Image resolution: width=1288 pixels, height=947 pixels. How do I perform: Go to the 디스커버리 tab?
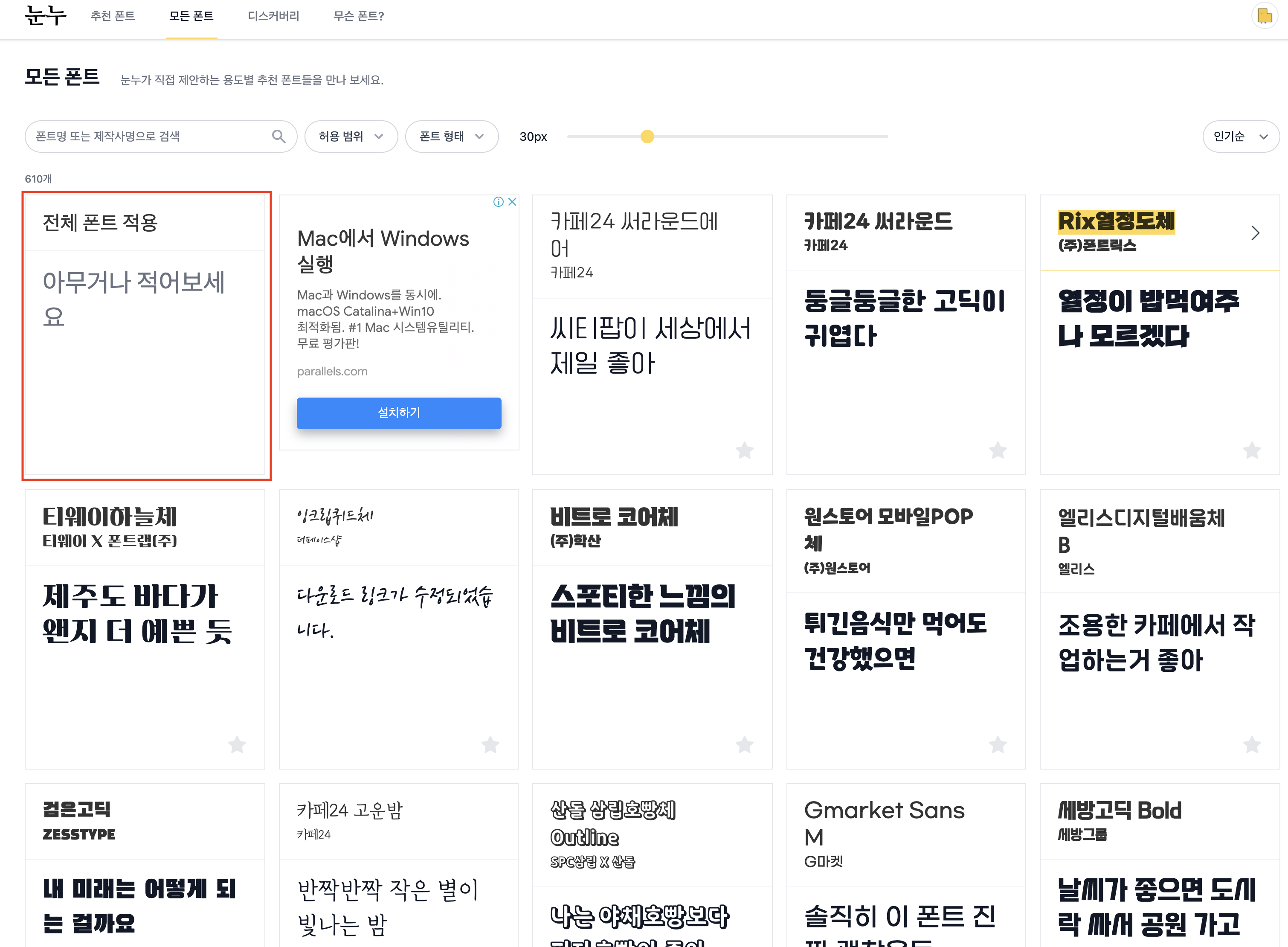point(273,16)
